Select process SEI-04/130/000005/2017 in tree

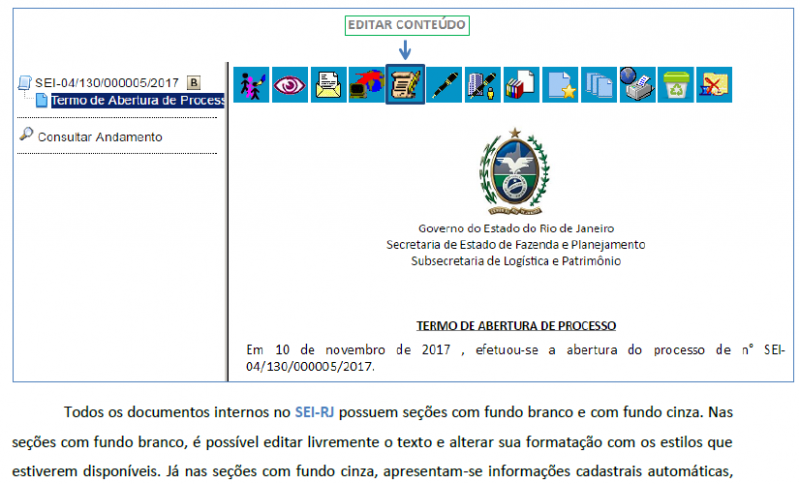107,83
